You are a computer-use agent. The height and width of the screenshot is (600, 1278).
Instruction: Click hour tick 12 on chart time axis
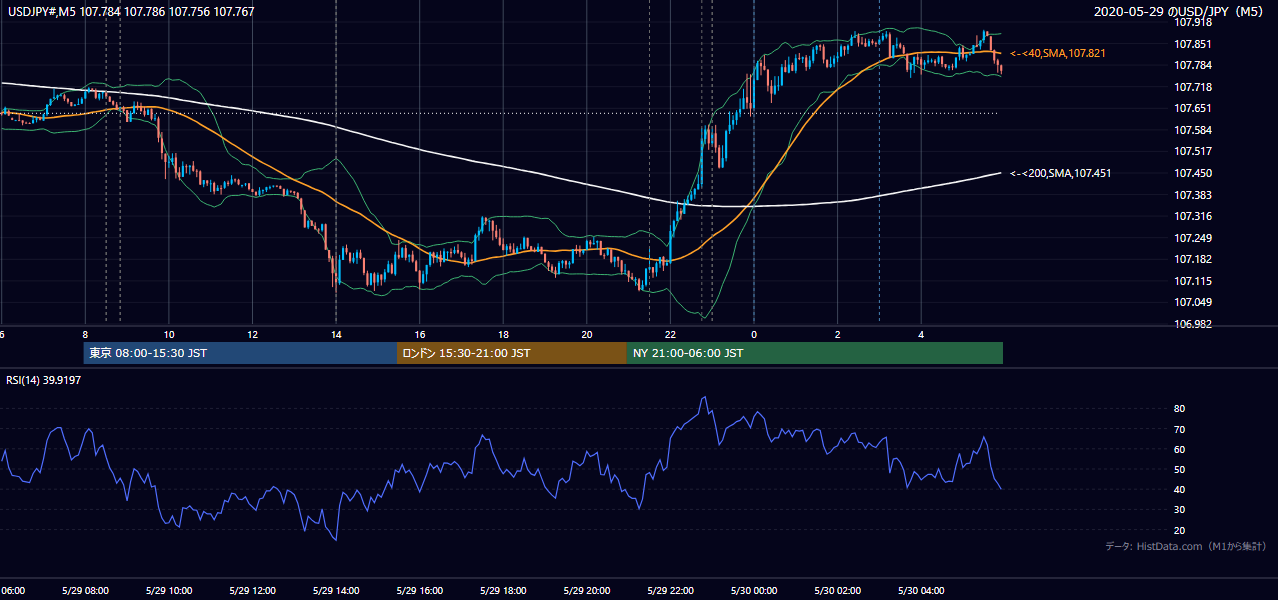(x=252, y=335)
